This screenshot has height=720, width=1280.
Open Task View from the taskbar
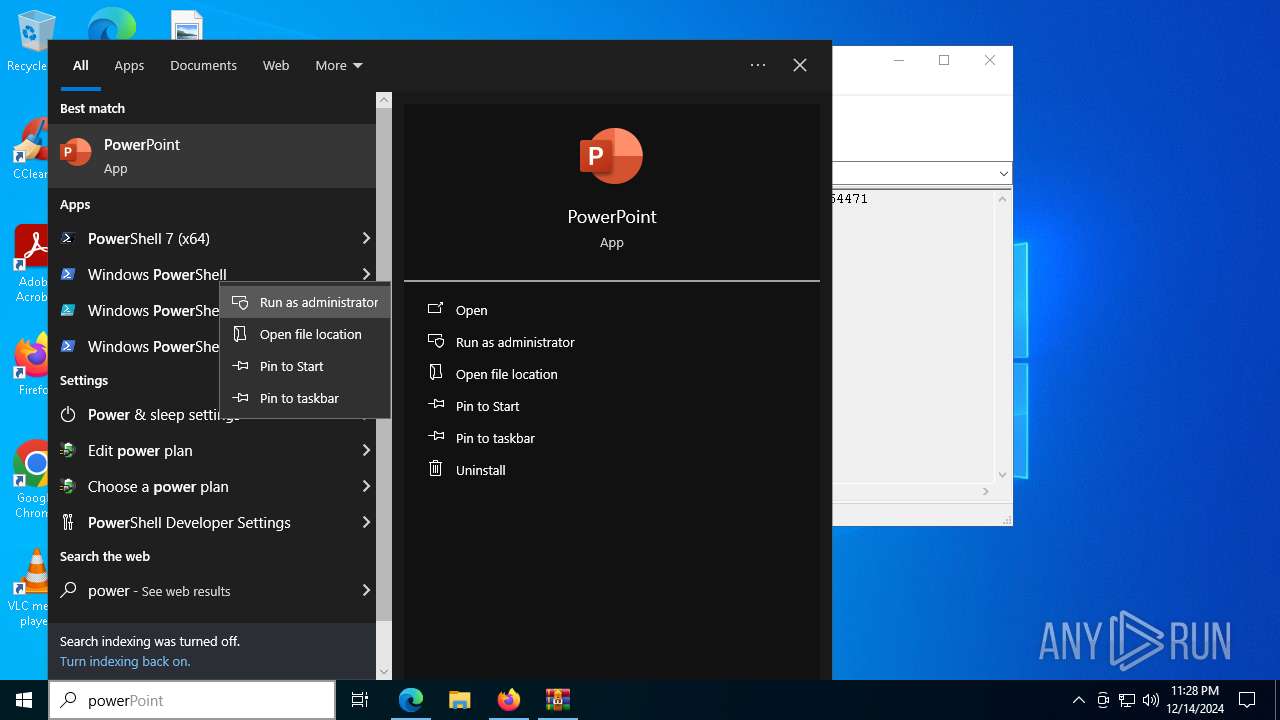coord(360,700)
